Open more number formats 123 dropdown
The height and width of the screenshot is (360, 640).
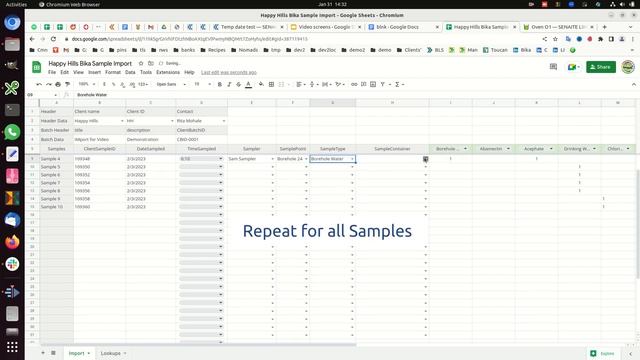[143, 84]
